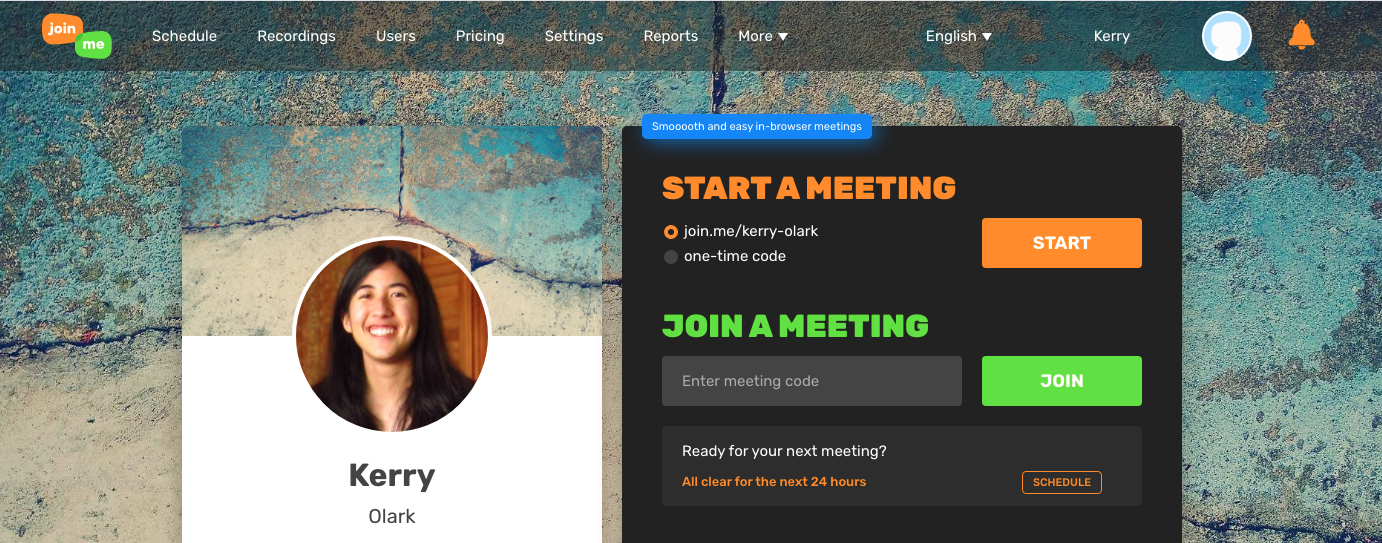
Task: Click the in-browser meetings blue tooltip banner
Action: (x=757, y=127)
